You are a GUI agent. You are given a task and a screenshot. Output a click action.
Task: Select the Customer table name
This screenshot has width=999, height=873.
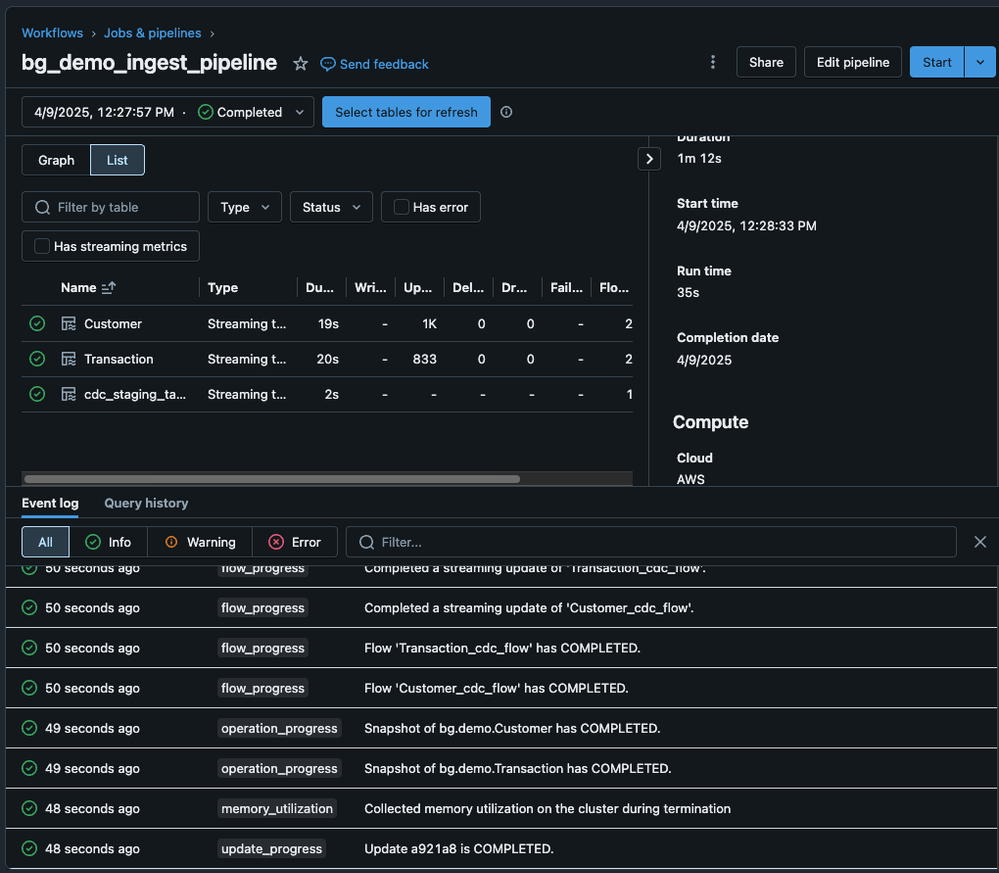pyautogui.click(x=113, y=324)
